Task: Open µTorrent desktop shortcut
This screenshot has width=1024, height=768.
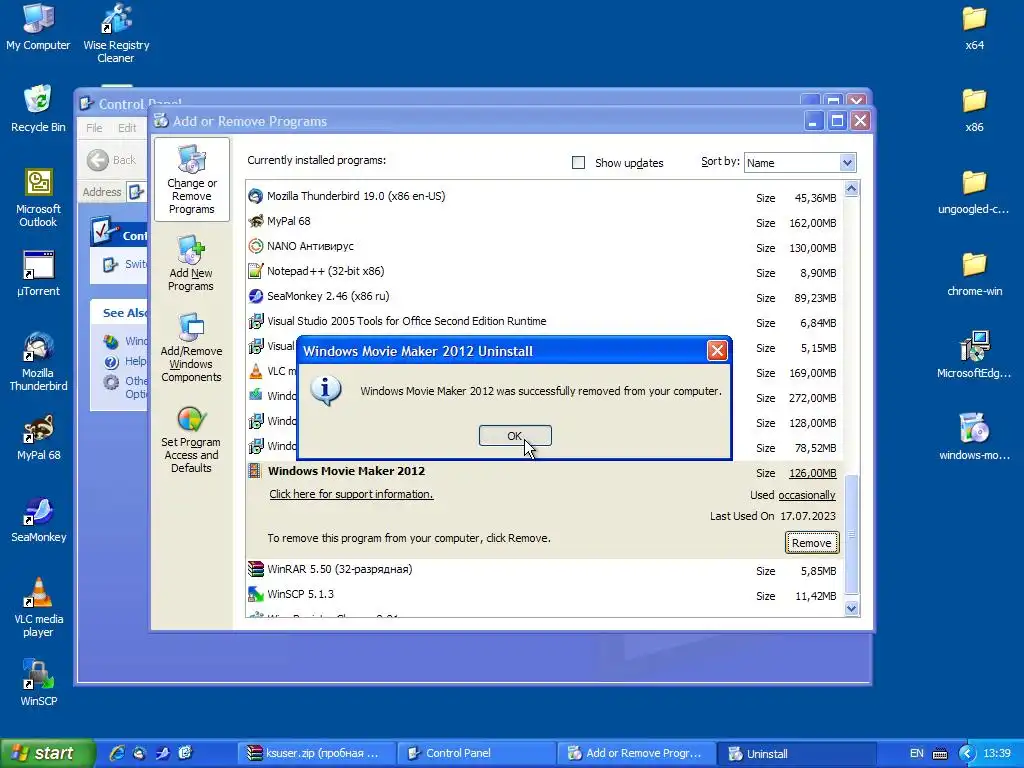Action: click(38, 274)
